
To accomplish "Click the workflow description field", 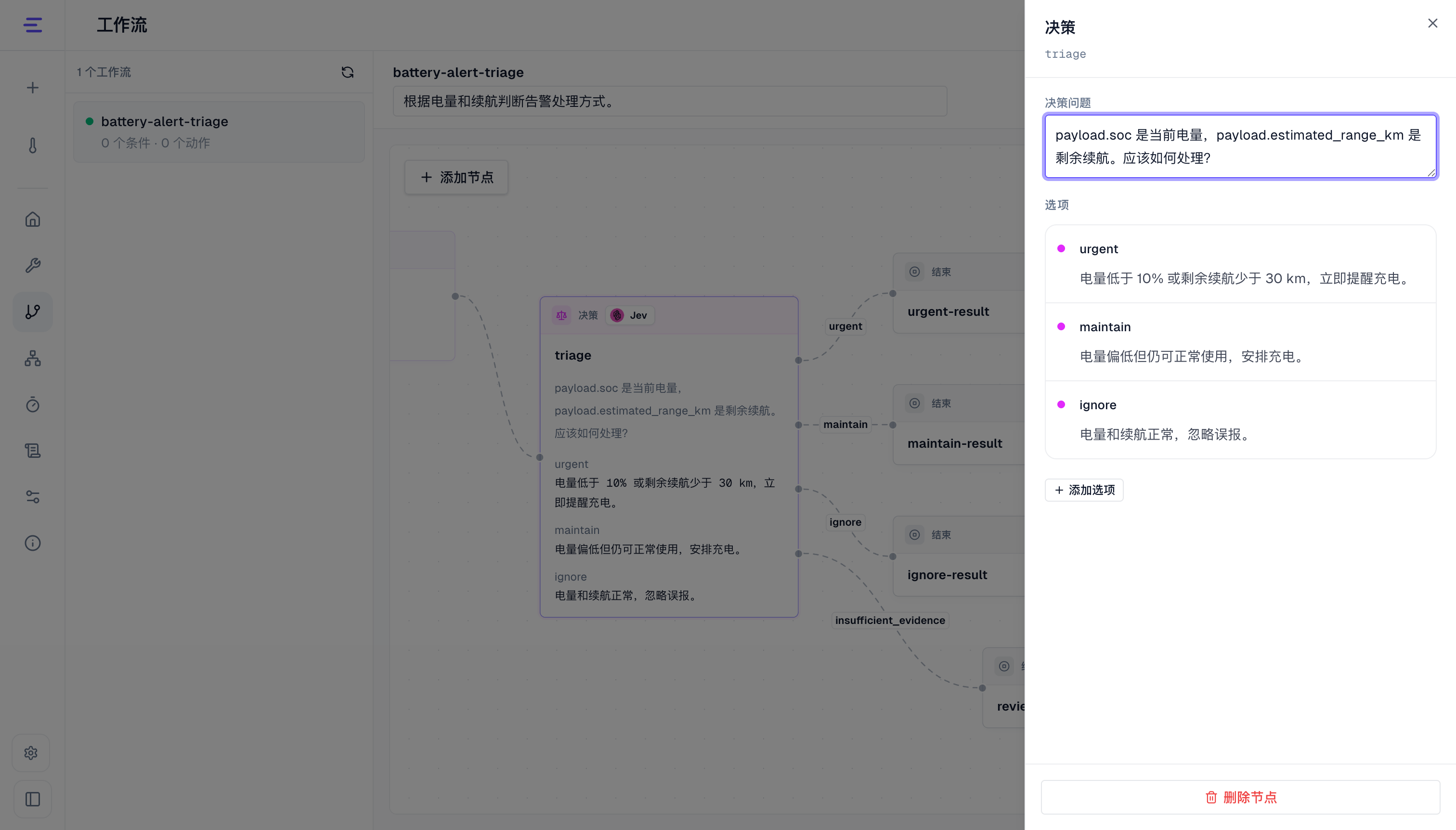I will click(x=670, y=102).
